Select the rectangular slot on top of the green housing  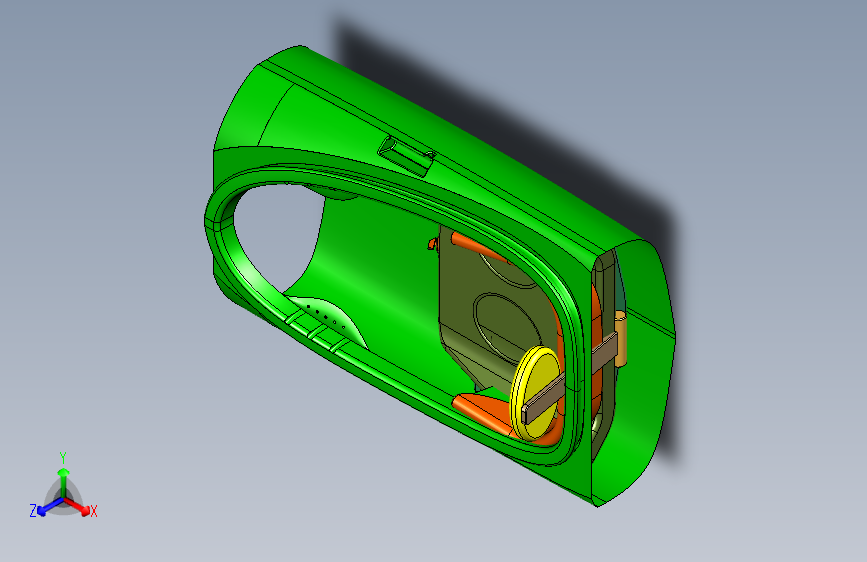coord(406,155)
